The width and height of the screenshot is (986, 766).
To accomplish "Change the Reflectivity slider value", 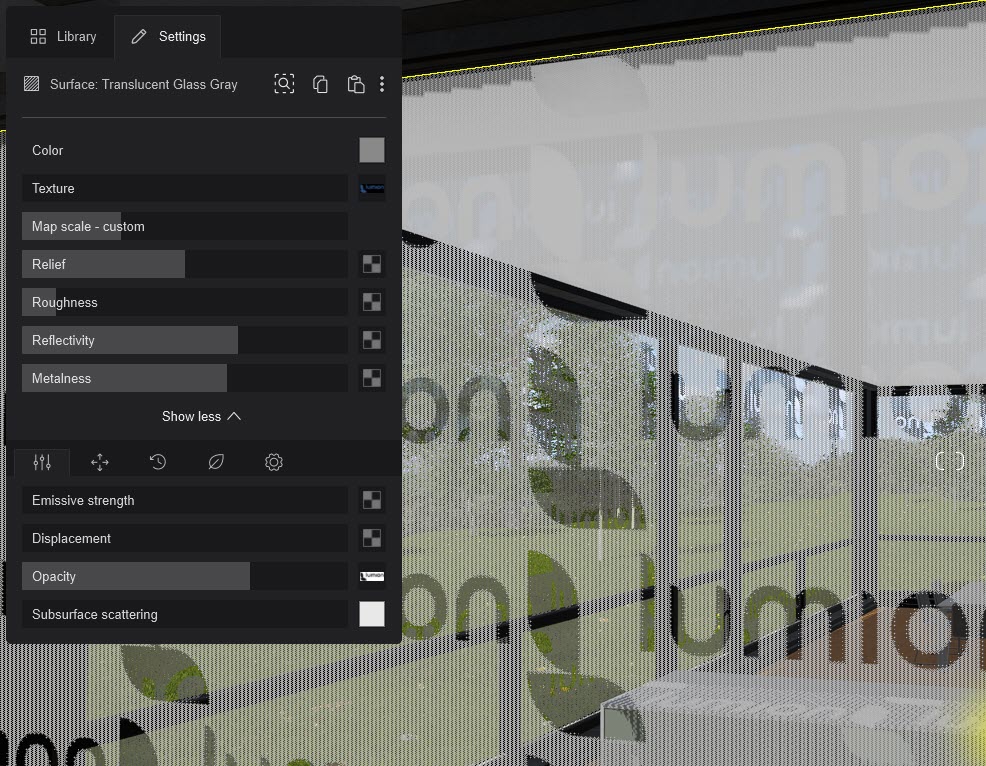I will 185,340.
